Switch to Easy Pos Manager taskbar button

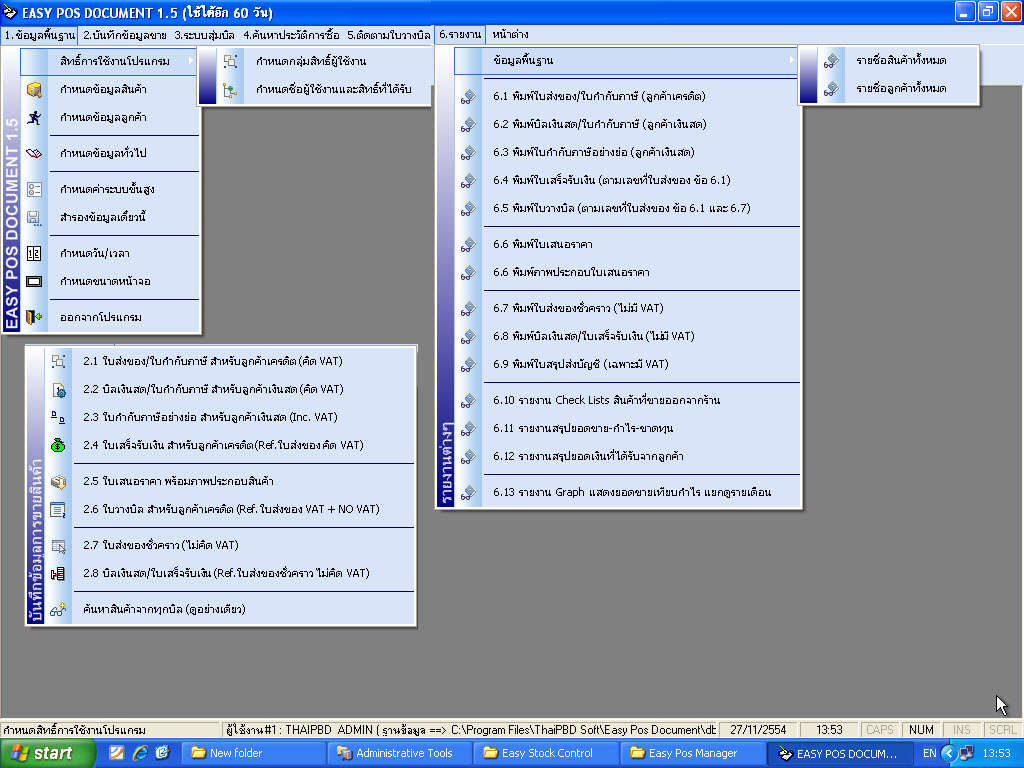pos(692,754)
